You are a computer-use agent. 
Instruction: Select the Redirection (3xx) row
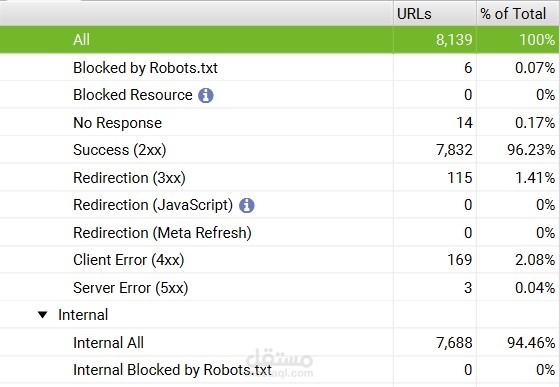pos(279,177)
